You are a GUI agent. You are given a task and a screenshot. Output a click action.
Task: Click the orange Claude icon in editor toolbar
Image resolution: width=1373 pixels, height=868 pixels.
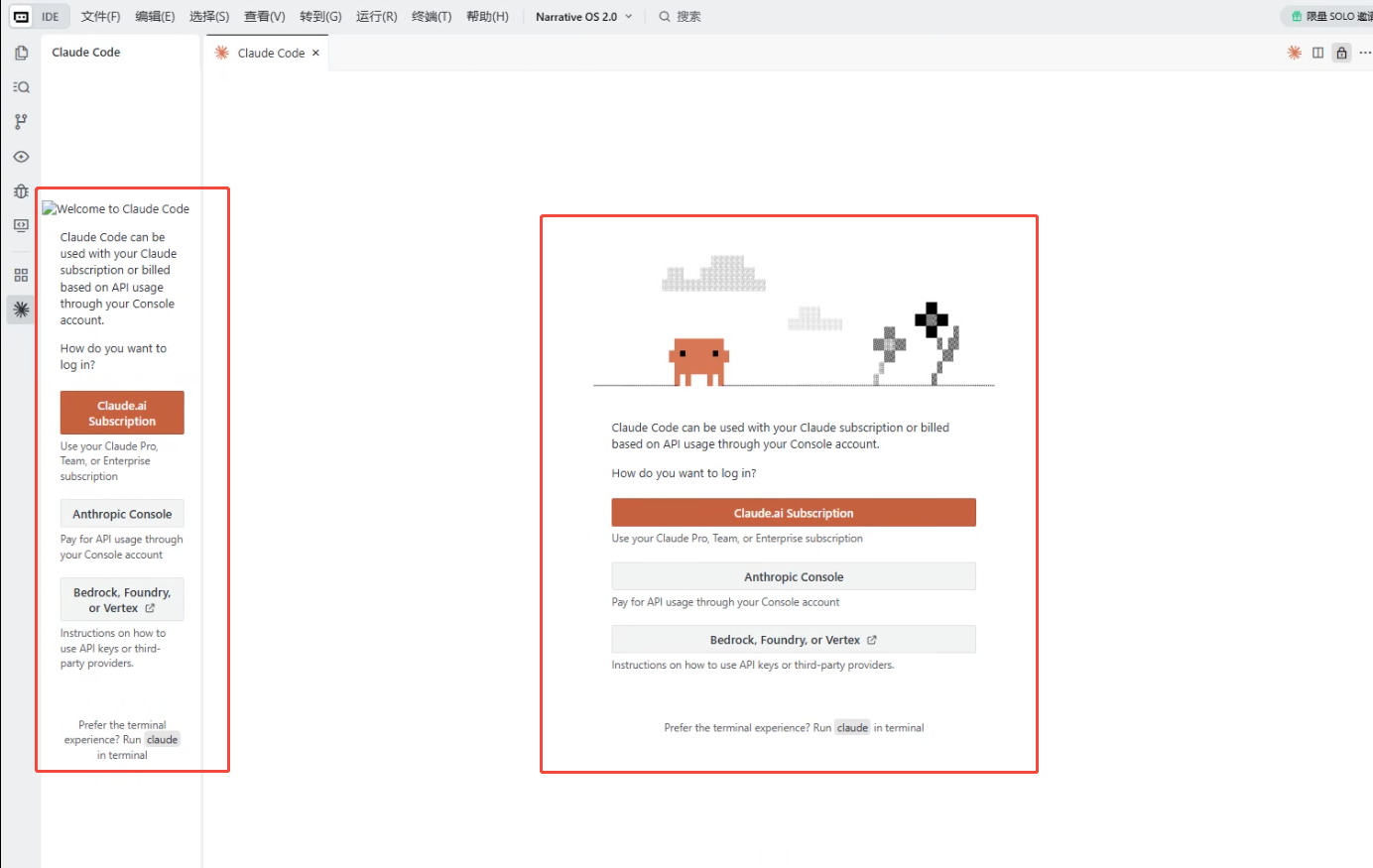(x=1294, y=53)
